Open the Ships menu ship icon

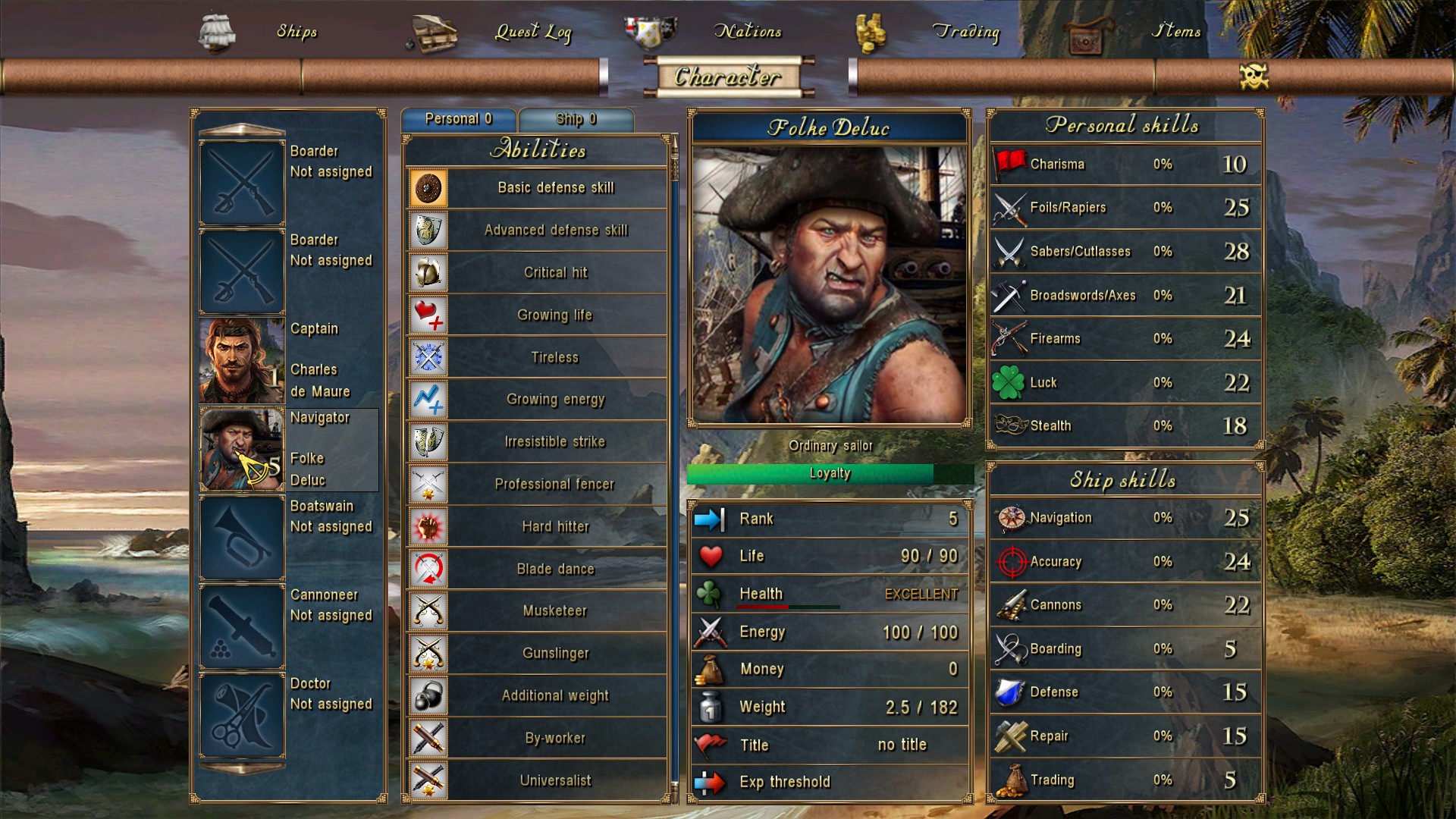pyautogui.click(x=216, y=33)
